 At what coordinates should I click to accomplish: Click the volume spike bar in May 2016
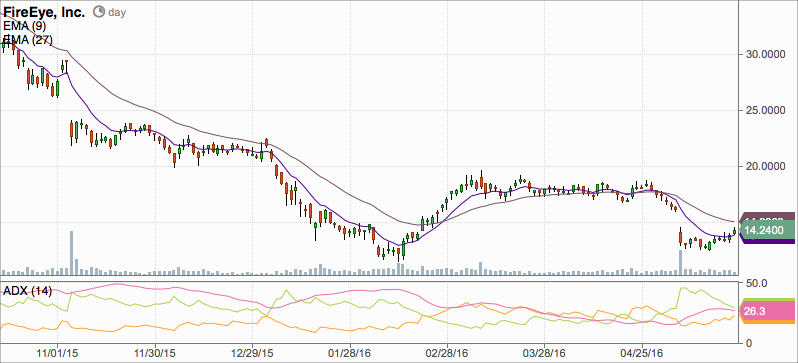(x=680, y=262)
